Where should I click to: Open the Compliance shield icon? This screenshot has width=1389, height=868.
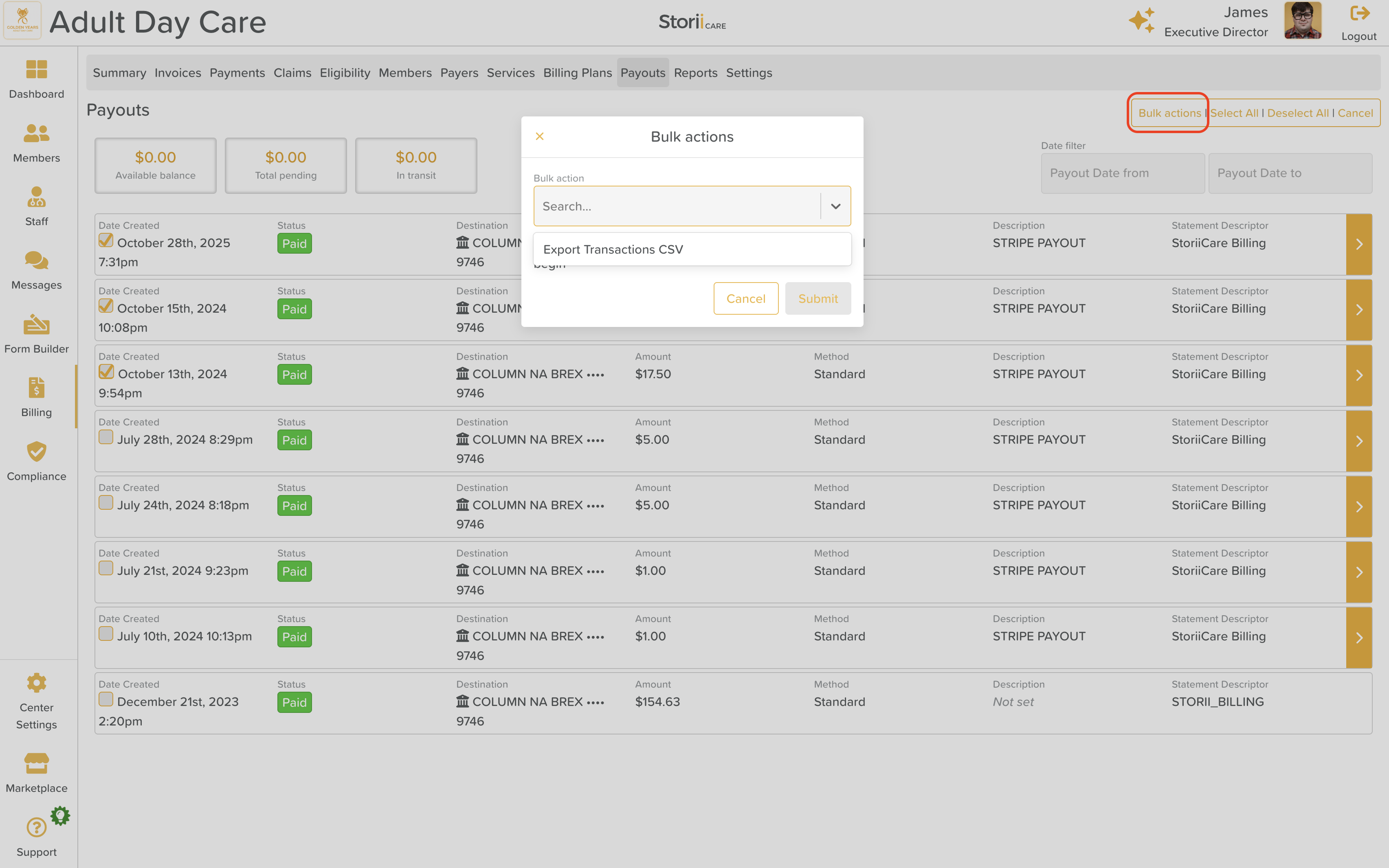point(36,452)
